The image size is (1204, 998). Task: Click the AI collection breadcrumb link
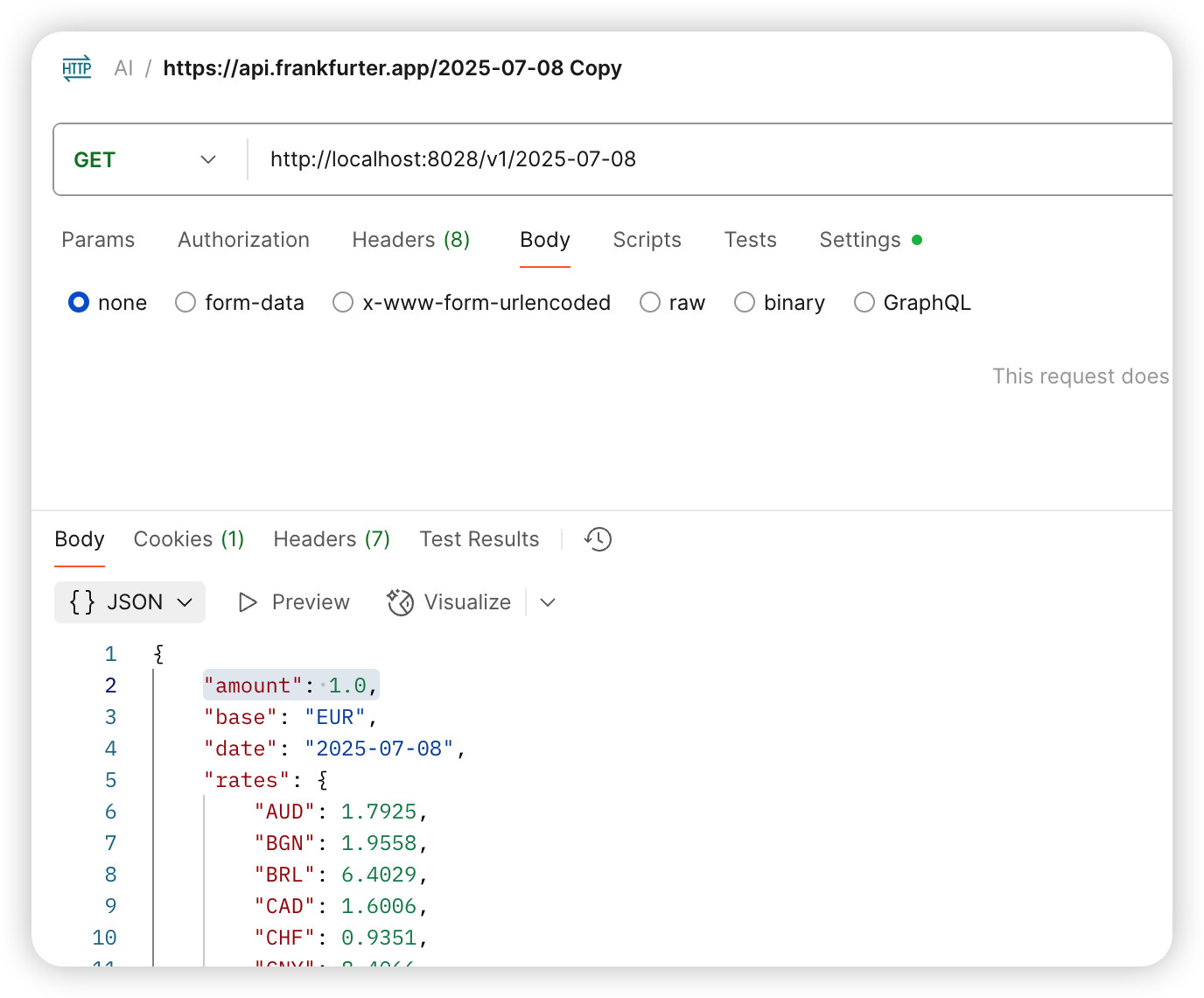click(x=123, y=68)
